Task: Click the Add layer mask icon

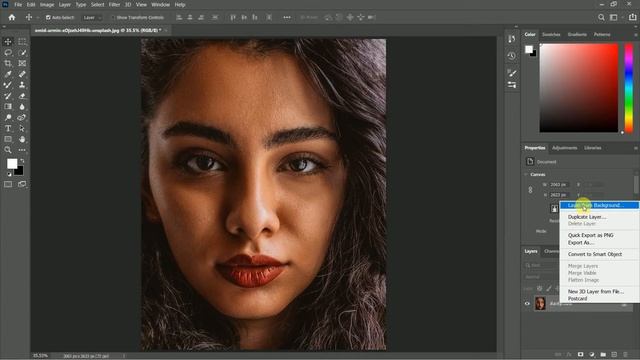Action: pyautogui.click(x=580, y=354)
